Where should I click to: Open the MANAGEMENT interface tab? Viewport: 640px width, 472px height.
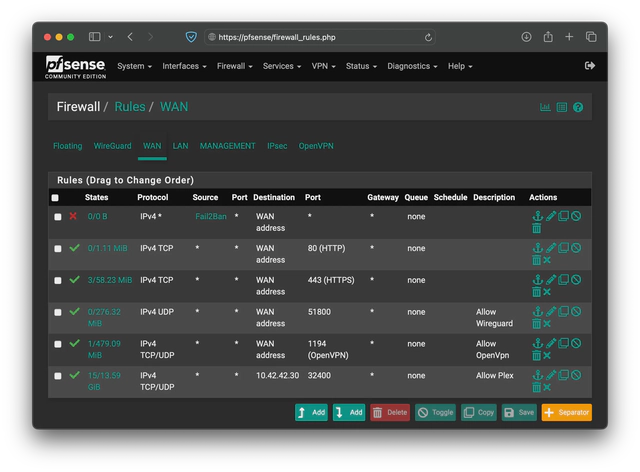point(227,146)
